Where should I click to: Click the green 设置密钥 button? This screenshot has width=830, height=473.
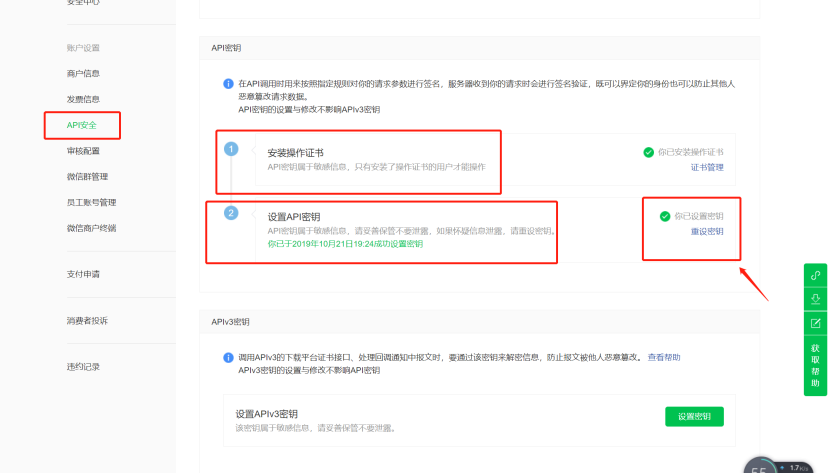[x=694, y=417]
